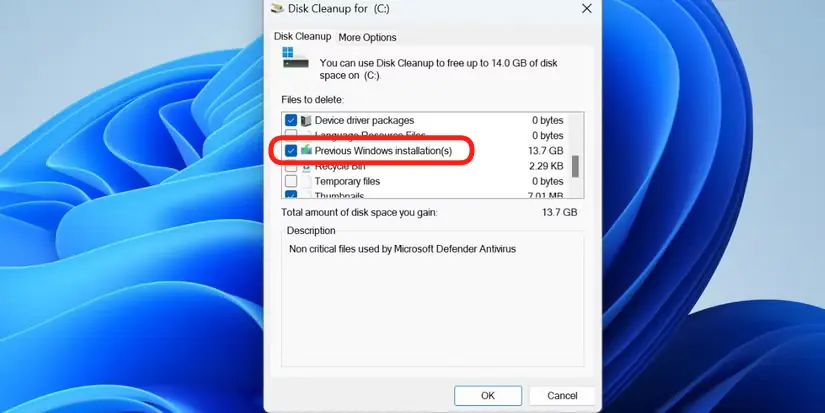This screenshot has height=413, width=825.
Task: Click the C: drive icon
Action: [295, 57]
